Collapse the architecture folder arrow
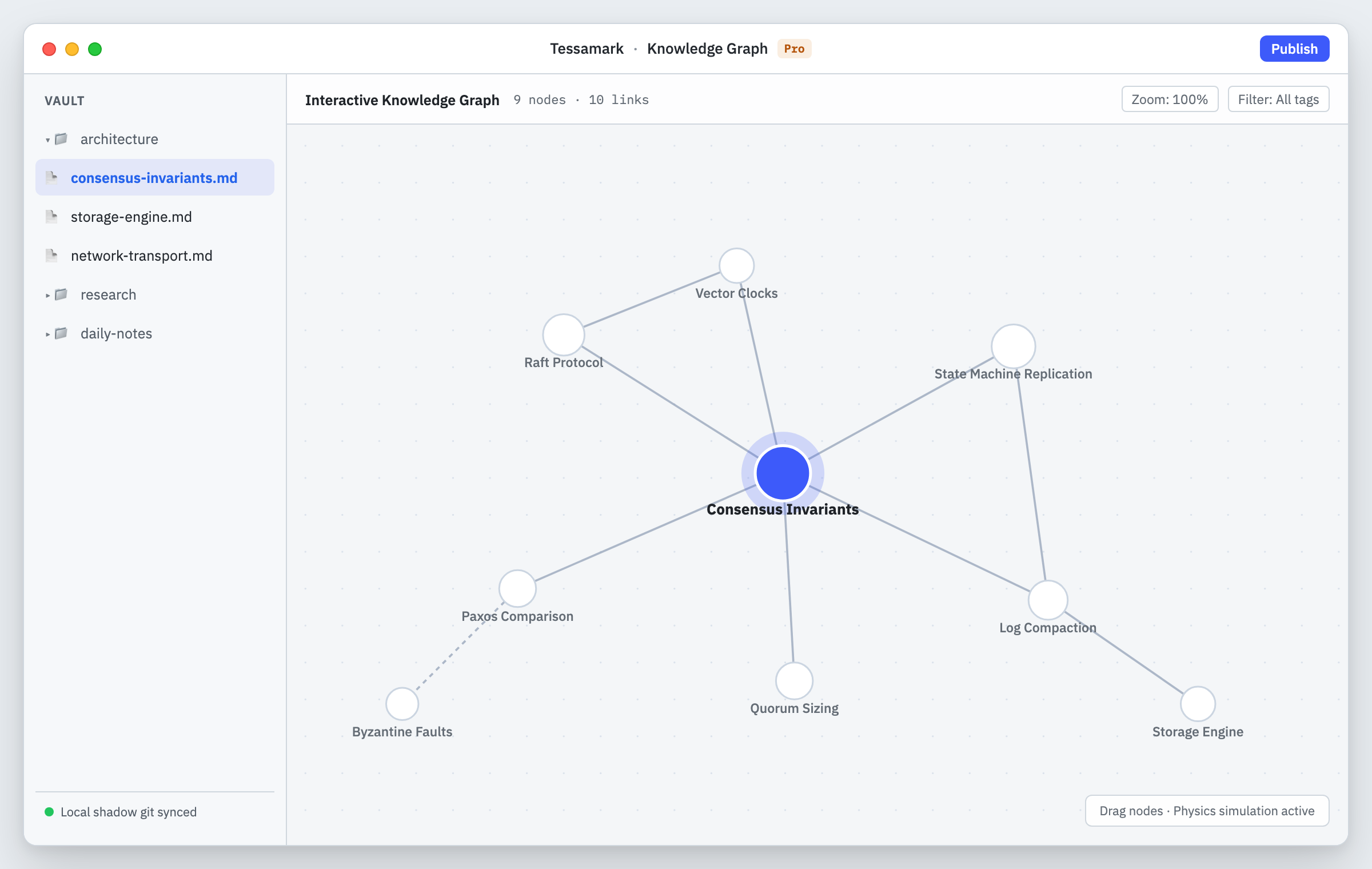The height and width of the screenshot is (869, 1372). pyautogui.click(x=48, y=139)
